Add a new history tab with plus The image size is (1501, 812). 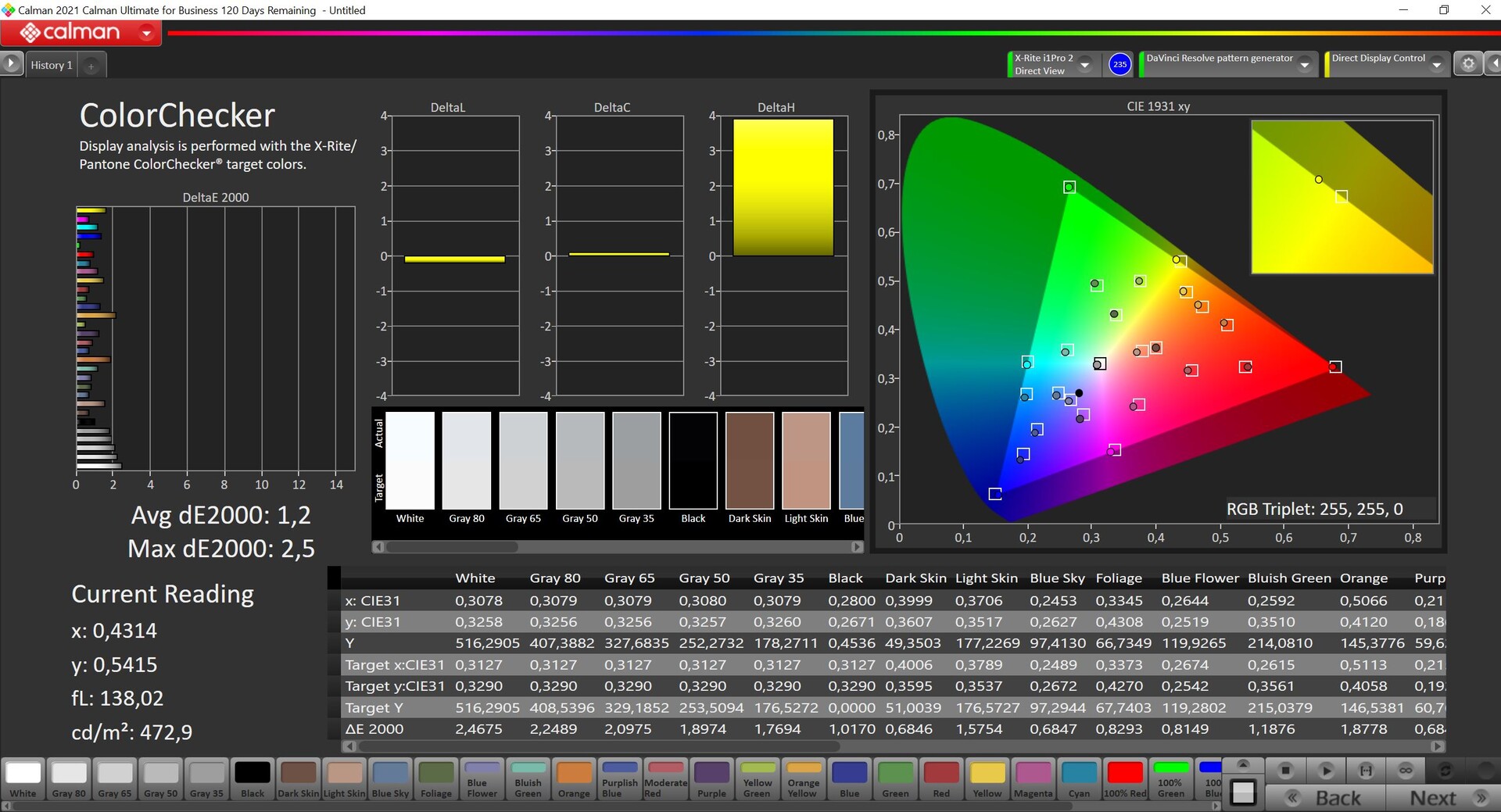(x=91, y=66)
